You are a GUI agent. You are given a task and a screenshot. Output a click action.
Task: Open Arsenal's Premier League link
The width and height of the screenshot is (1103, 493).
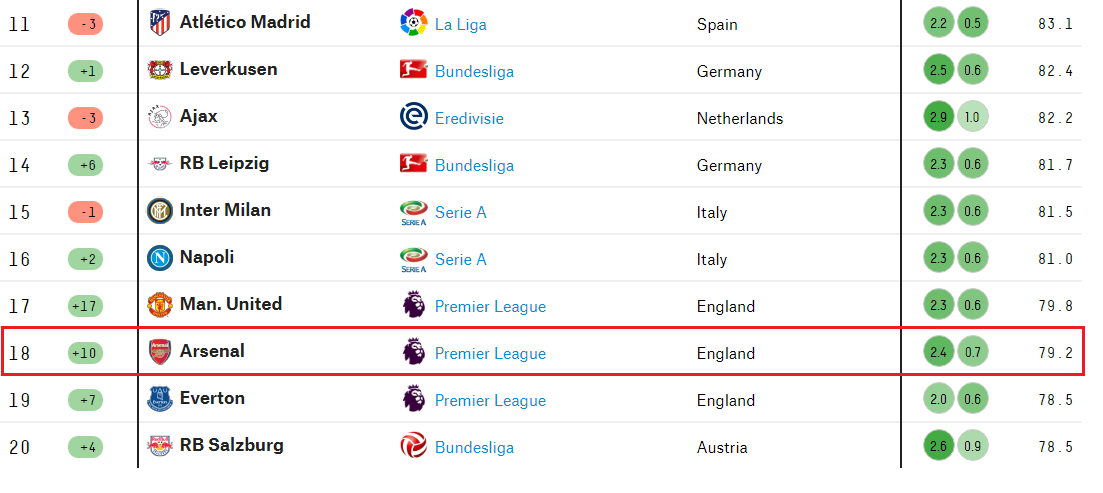[490, 354]
